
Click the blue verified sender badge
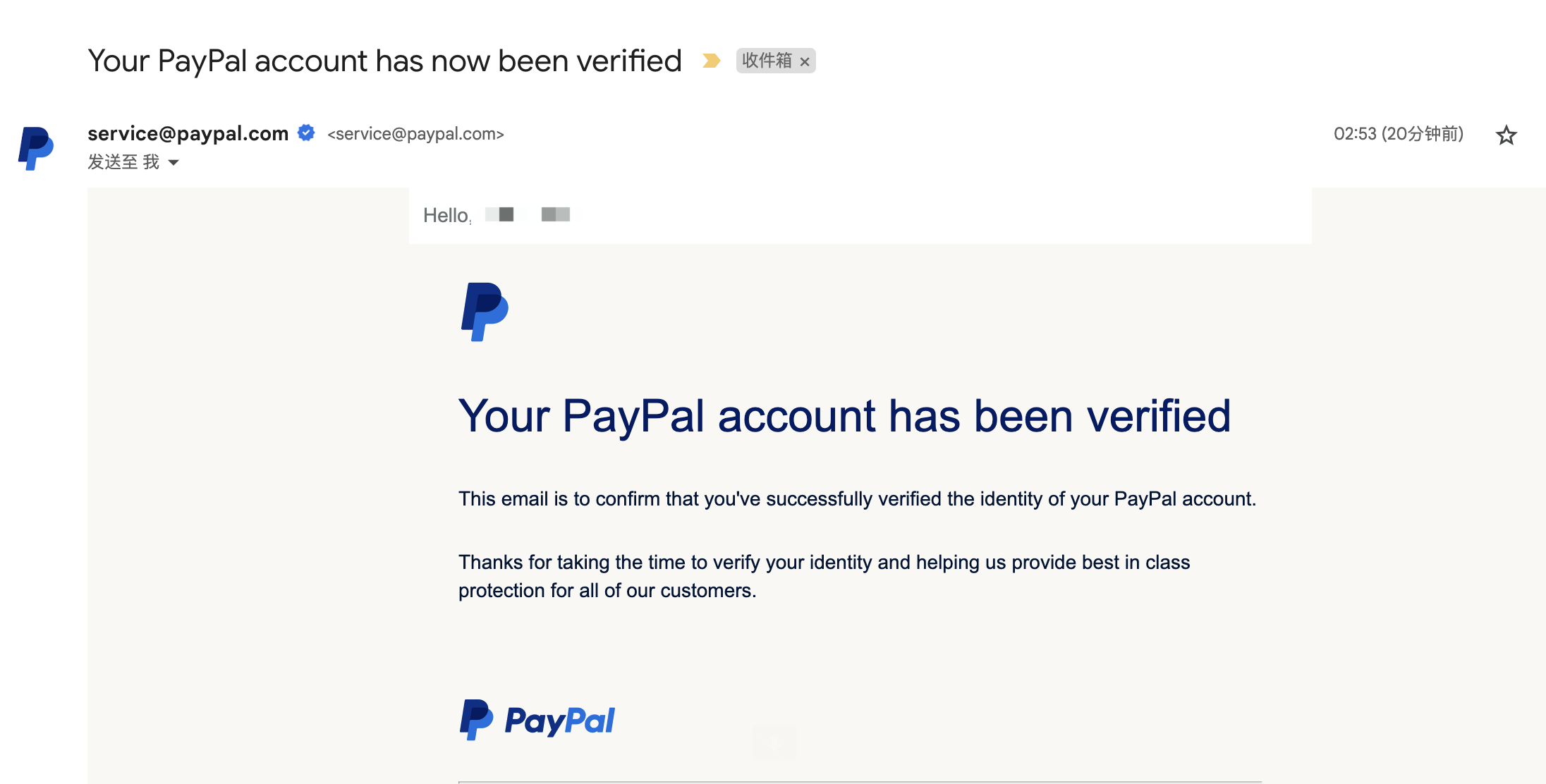(306, 133)
